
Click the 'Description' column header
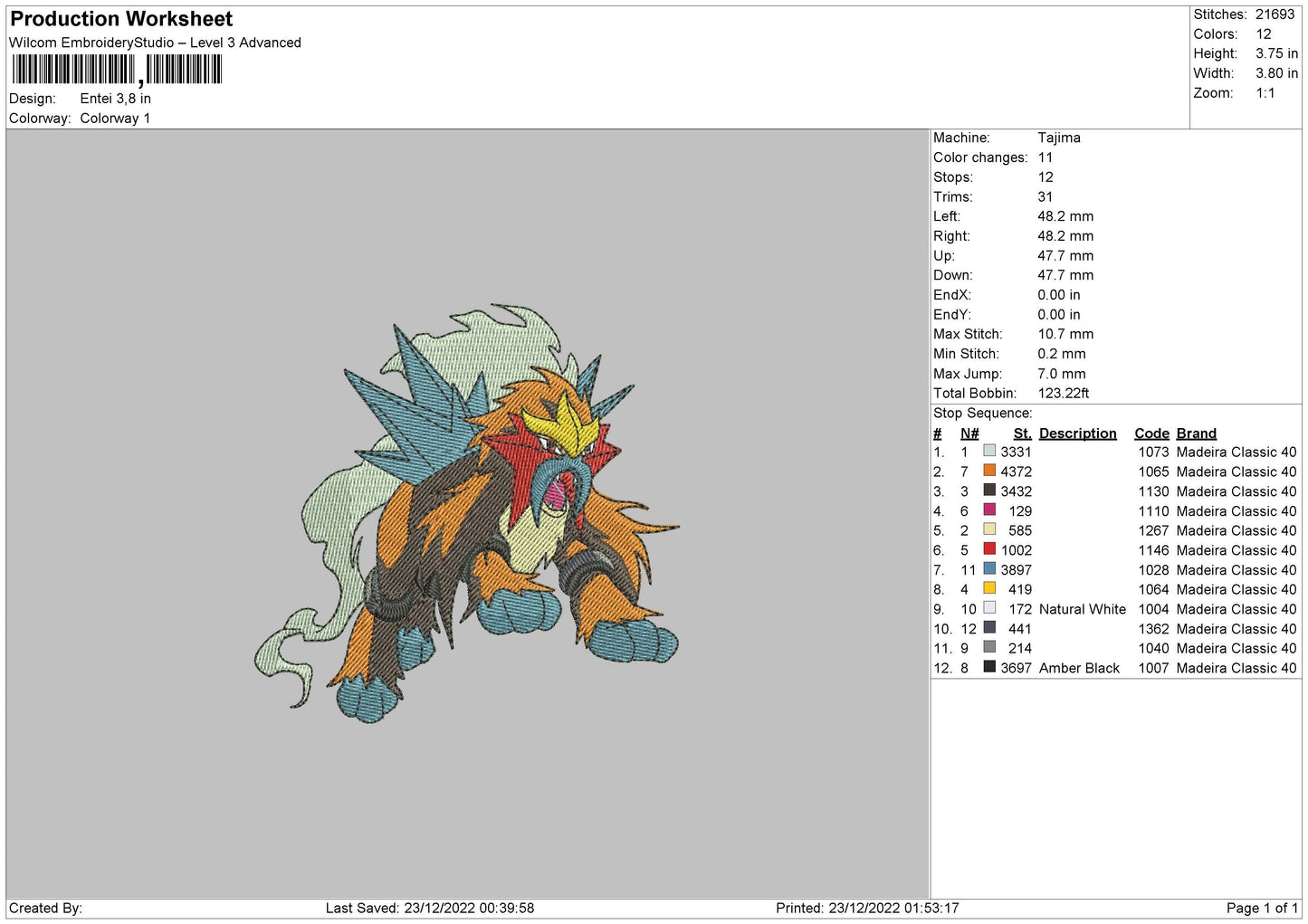tap(1078, 433)
